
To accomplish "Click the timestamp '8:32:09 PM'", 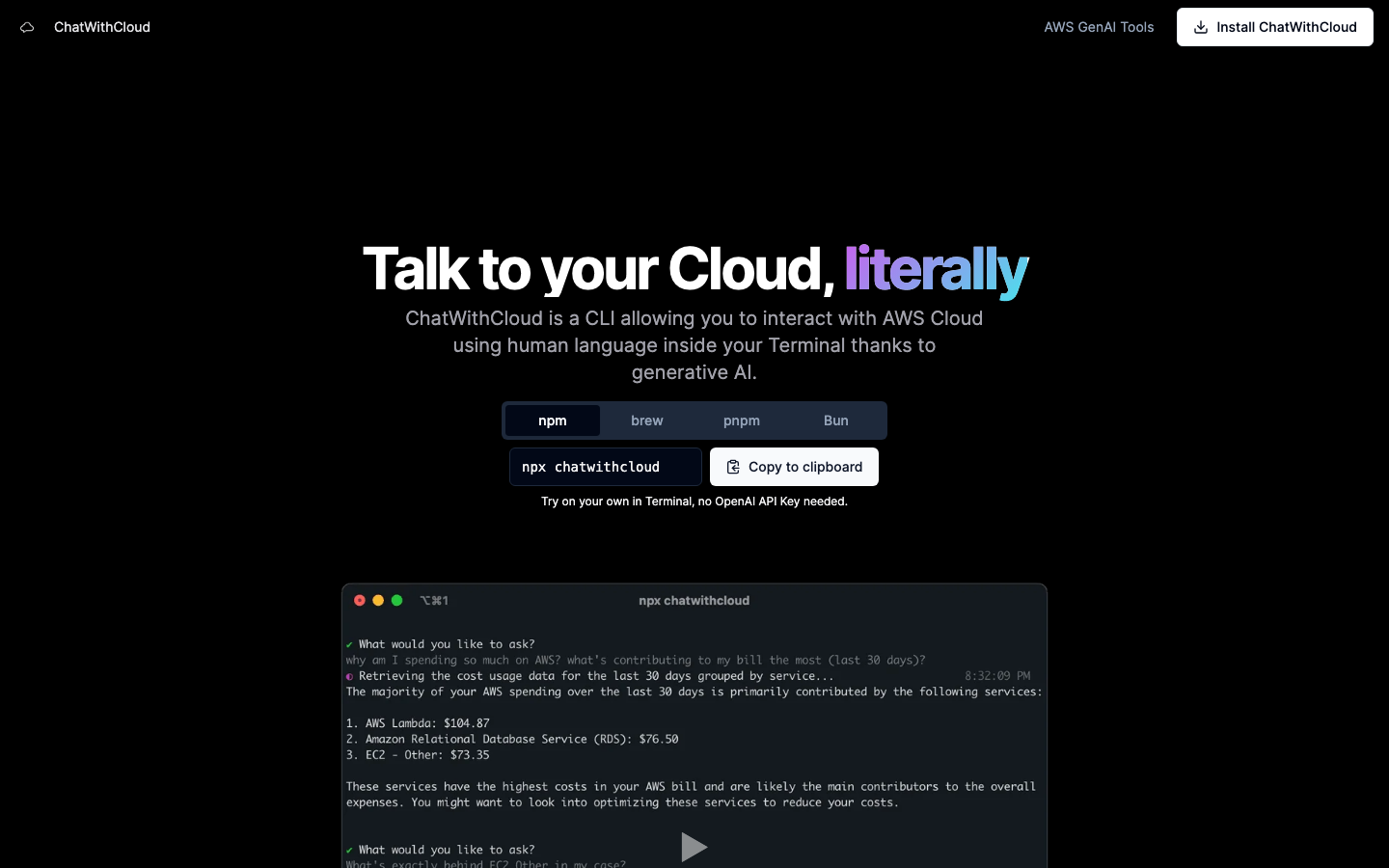I will click(x=997, y=676).
